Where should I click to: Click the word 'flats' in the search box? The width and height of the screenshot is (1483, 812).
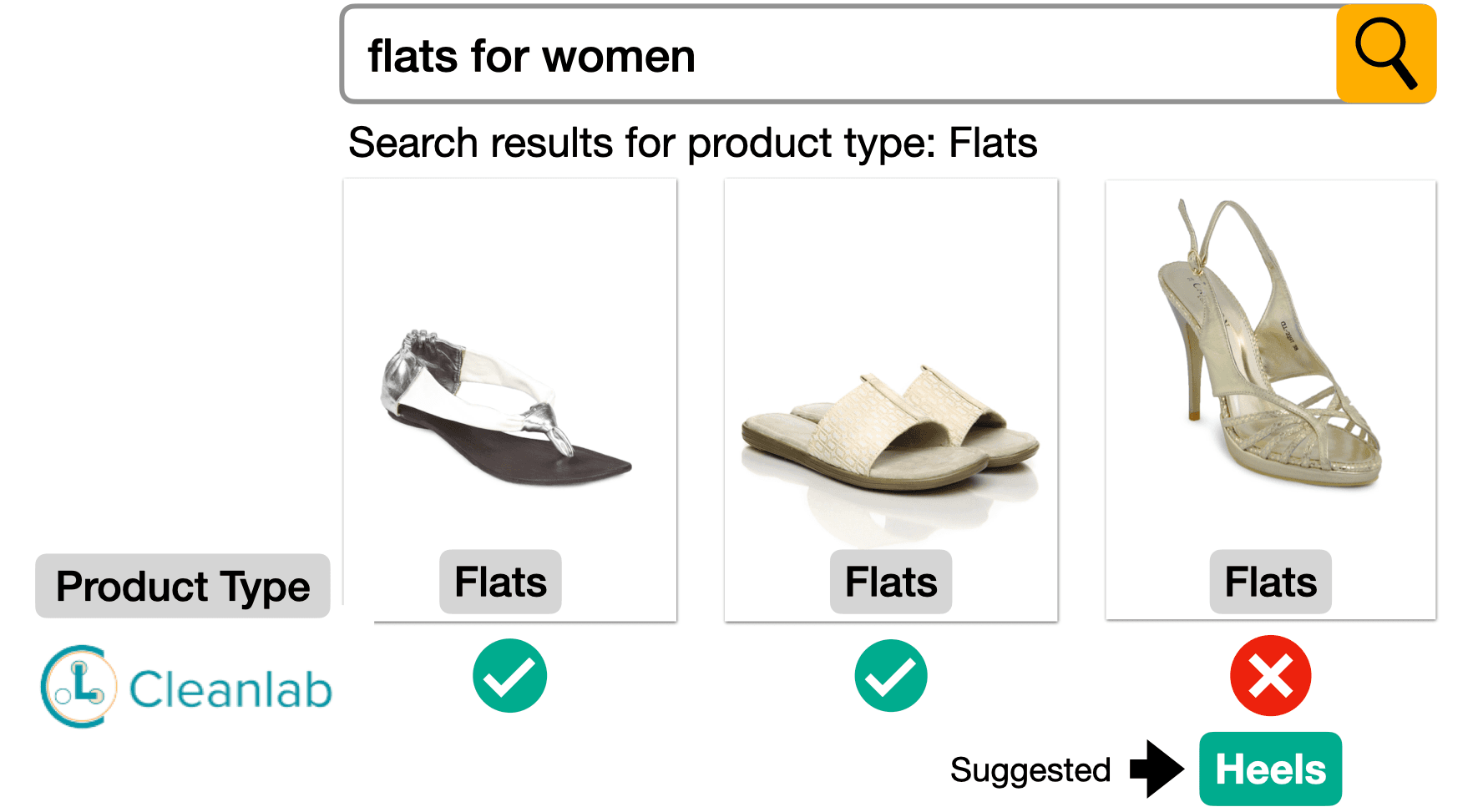[x=413, y=57]
